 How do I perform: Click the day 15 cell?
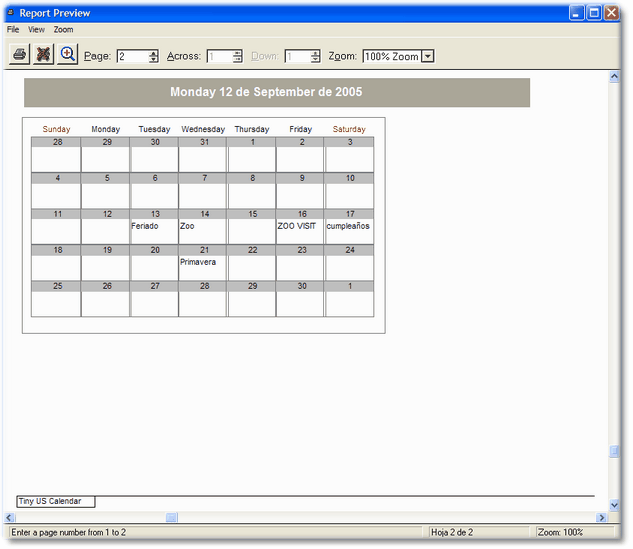point(252,226)
